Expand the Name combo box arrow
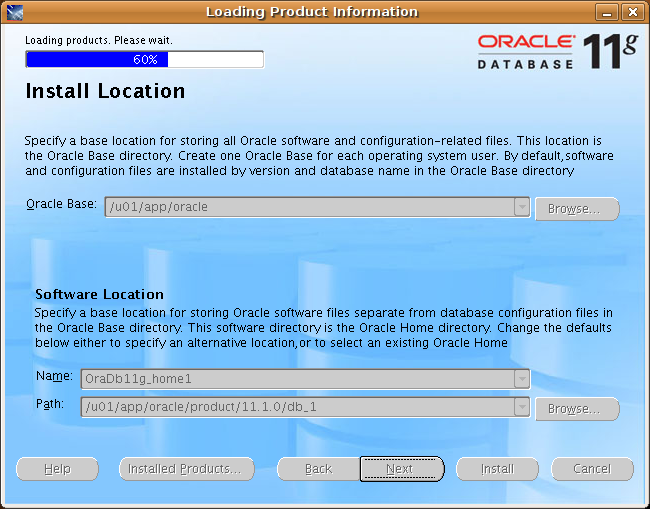The image size is (650, 509). 522,379
